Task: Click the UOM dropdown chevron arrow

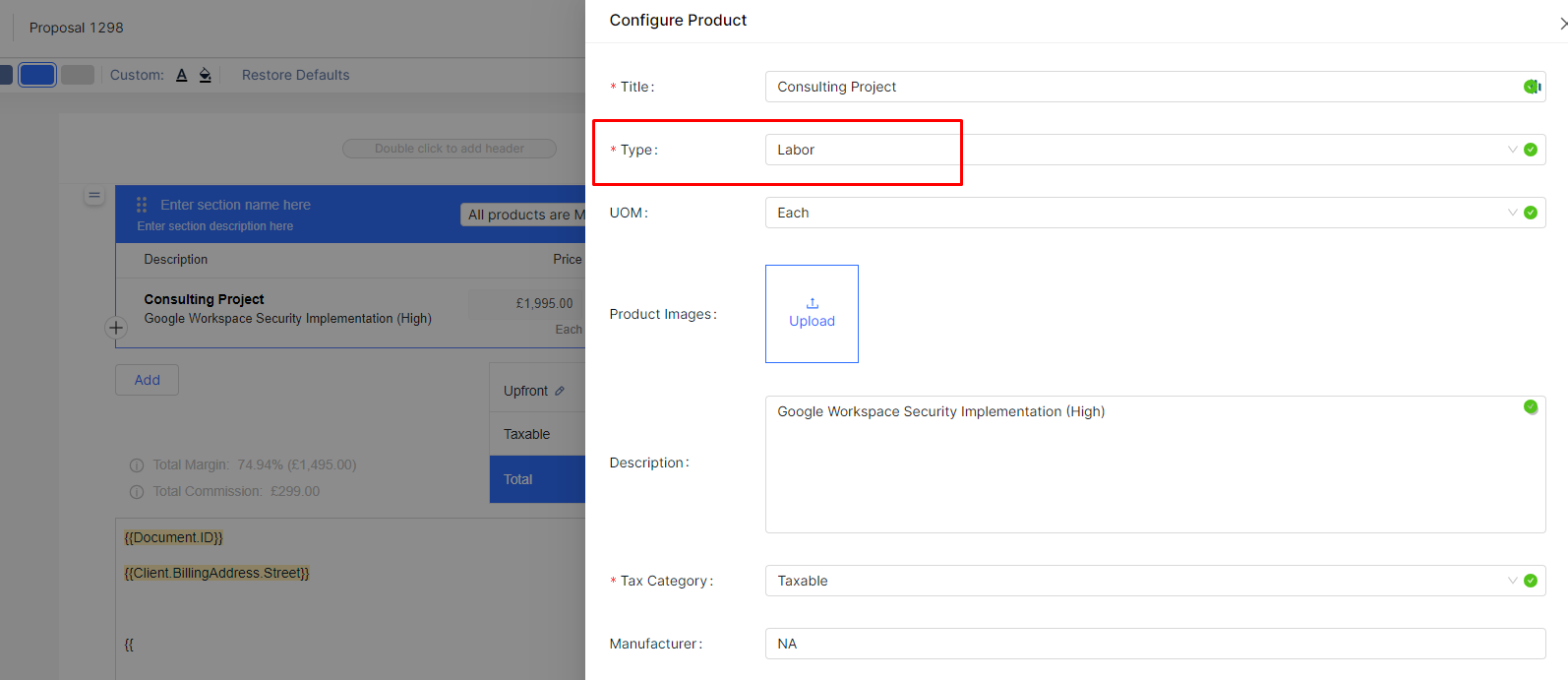Action: (1513, 213)
